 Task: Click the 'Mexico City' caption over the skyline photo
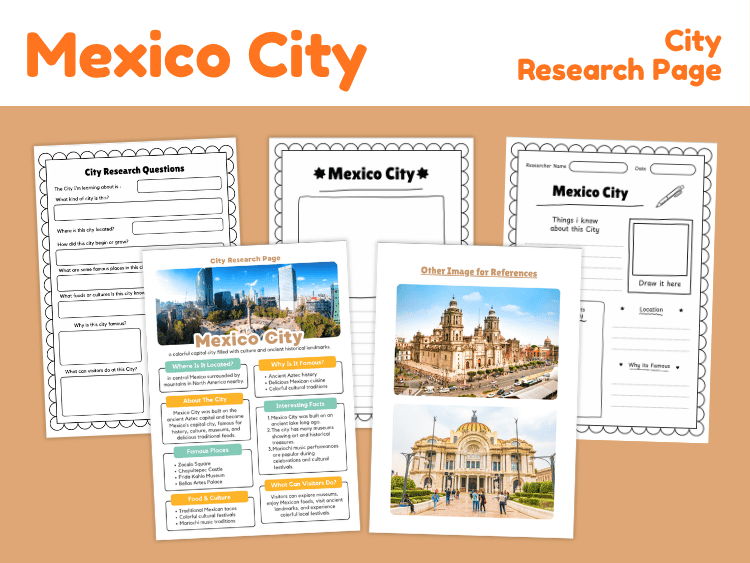pyautogui.click(x=249, y=339)
